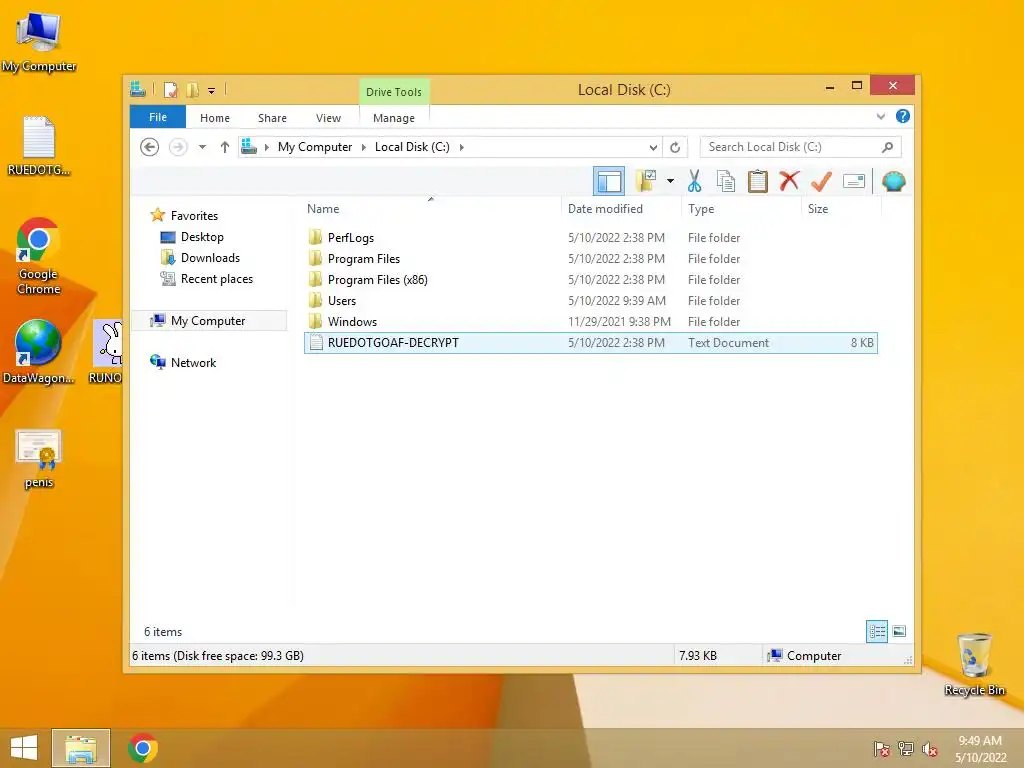Open the blue shell toolbar icon
This screenshot has height=768, width=1024.
pos(893,181)
